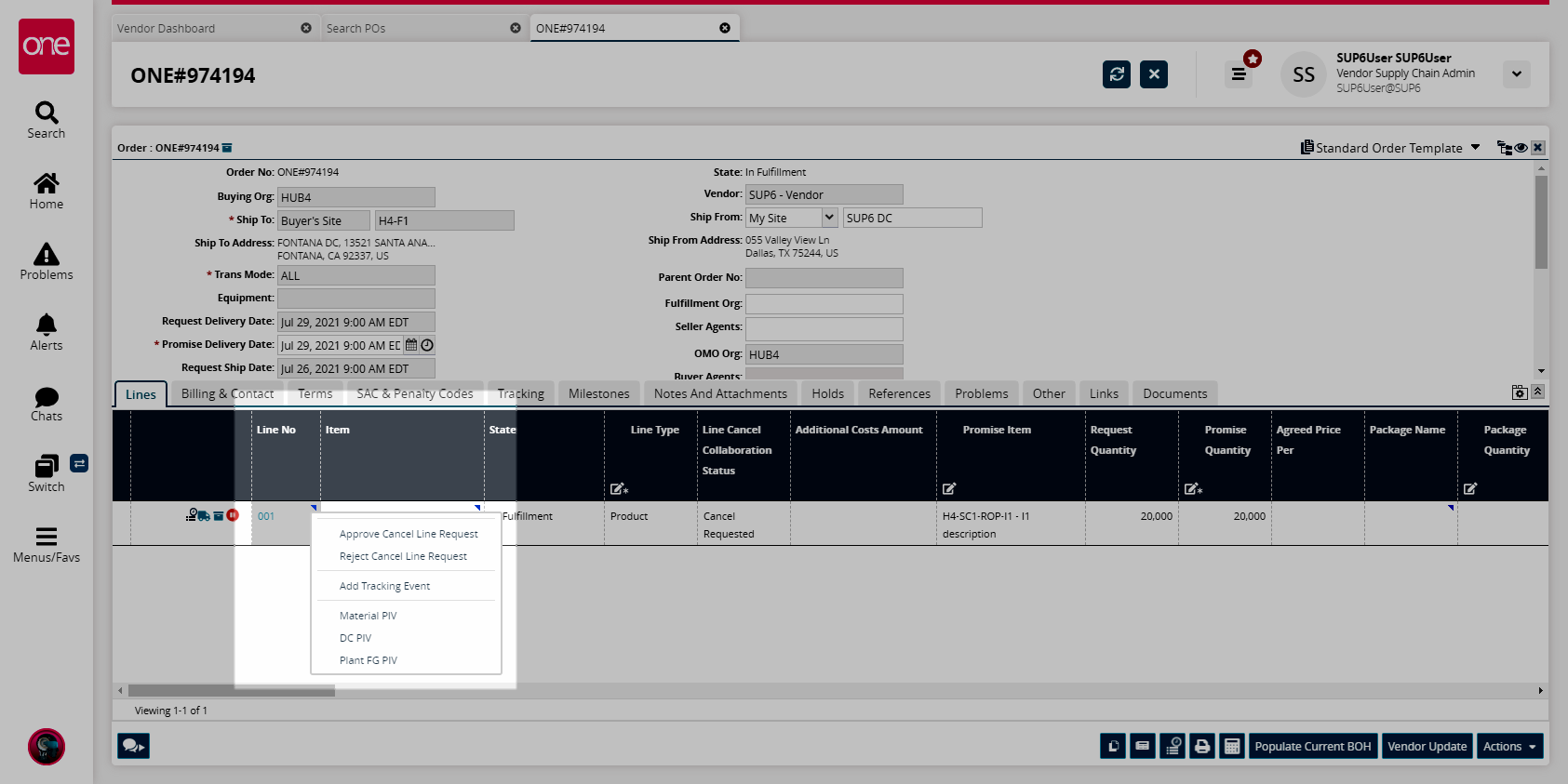Toggle the eye visibility icon in order header
The image size is (1568, 784).
pos(1521,148)
